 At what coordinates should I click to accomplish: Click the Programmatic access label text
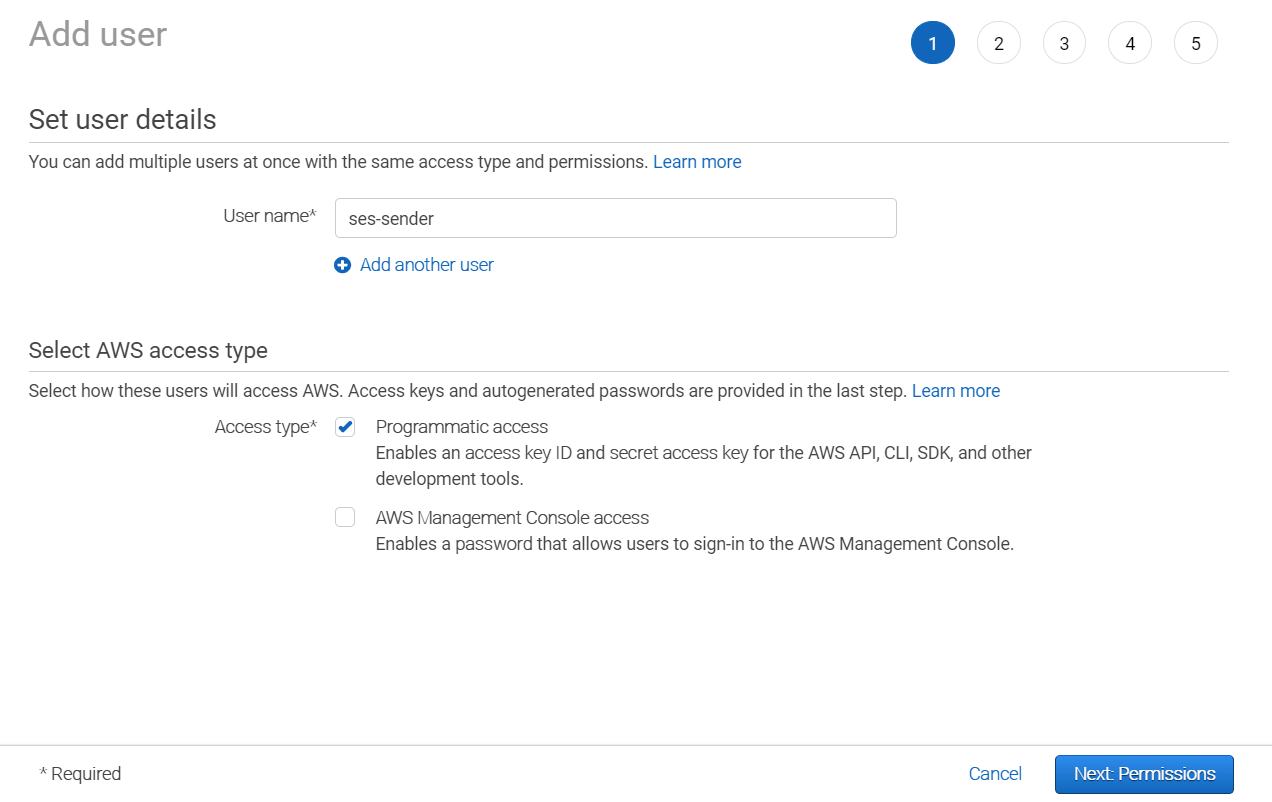click(461, 427)
